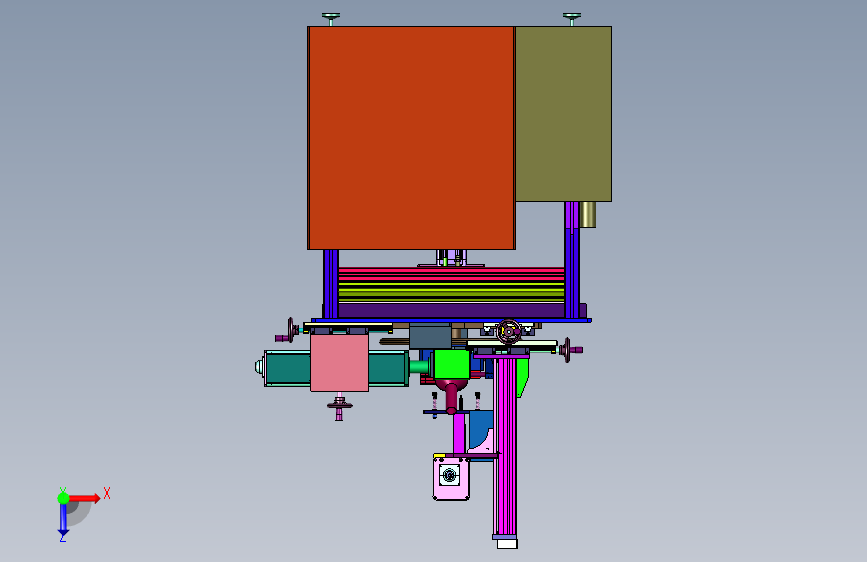867x562 pixels.
Task: Select the bright green cube coupling
Action: (452, 364)
